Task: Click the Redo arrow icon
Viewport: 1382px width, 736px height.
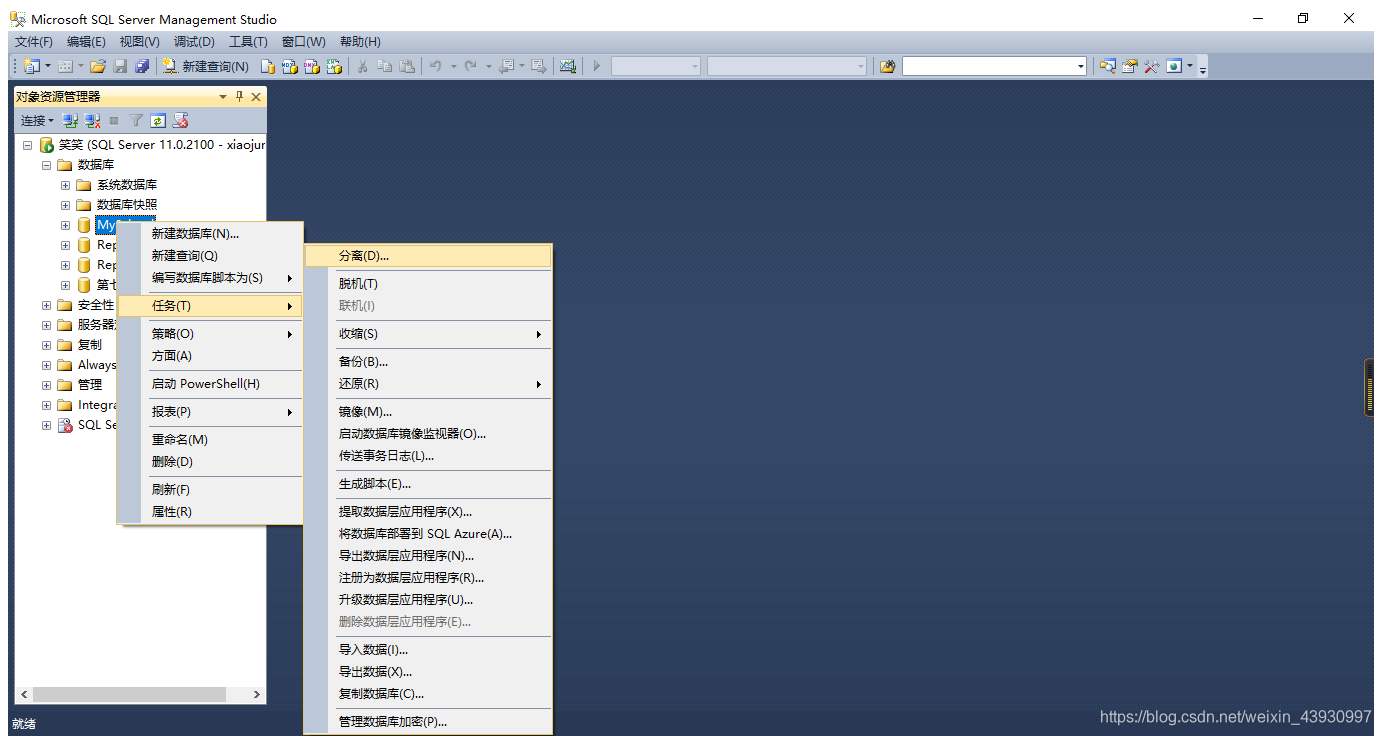Action: point(471,66)
